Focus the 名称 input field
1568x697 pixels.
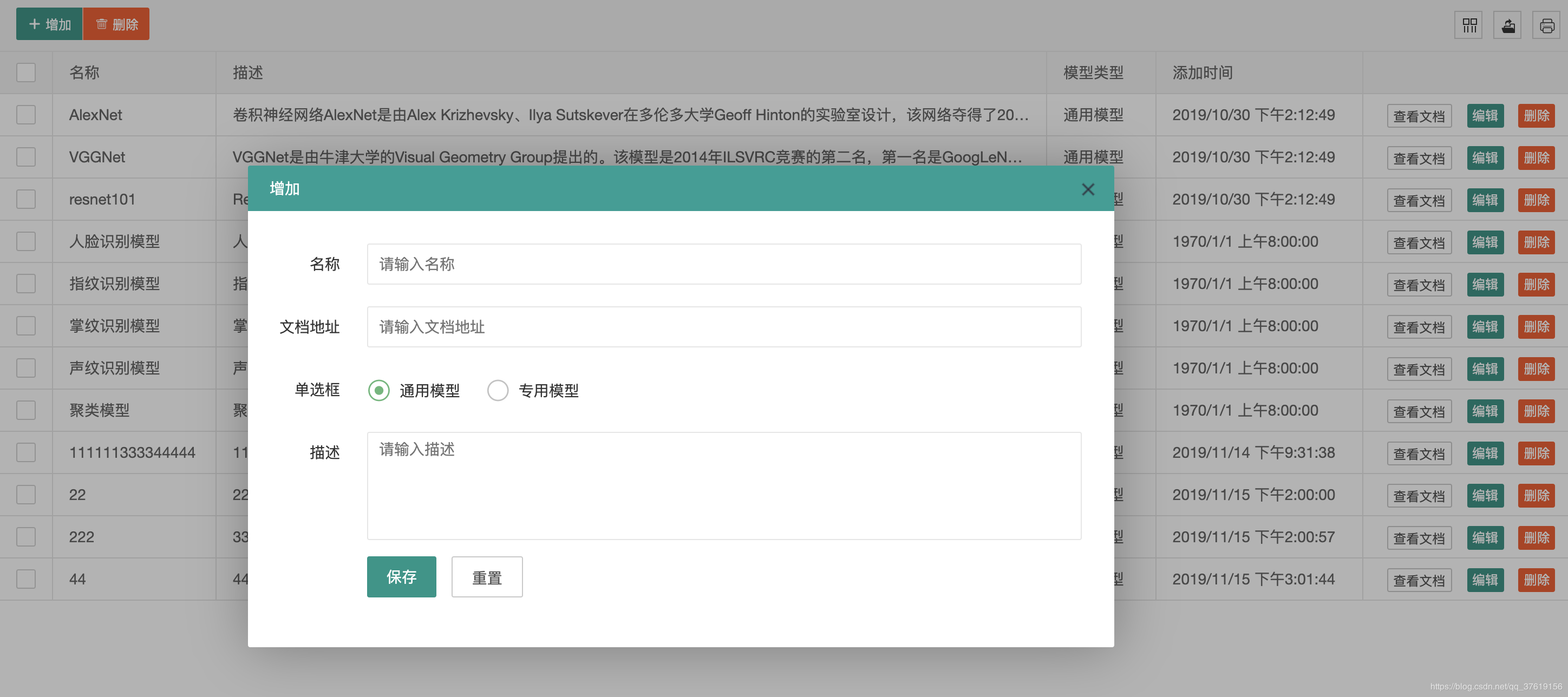tap(723, 264)
